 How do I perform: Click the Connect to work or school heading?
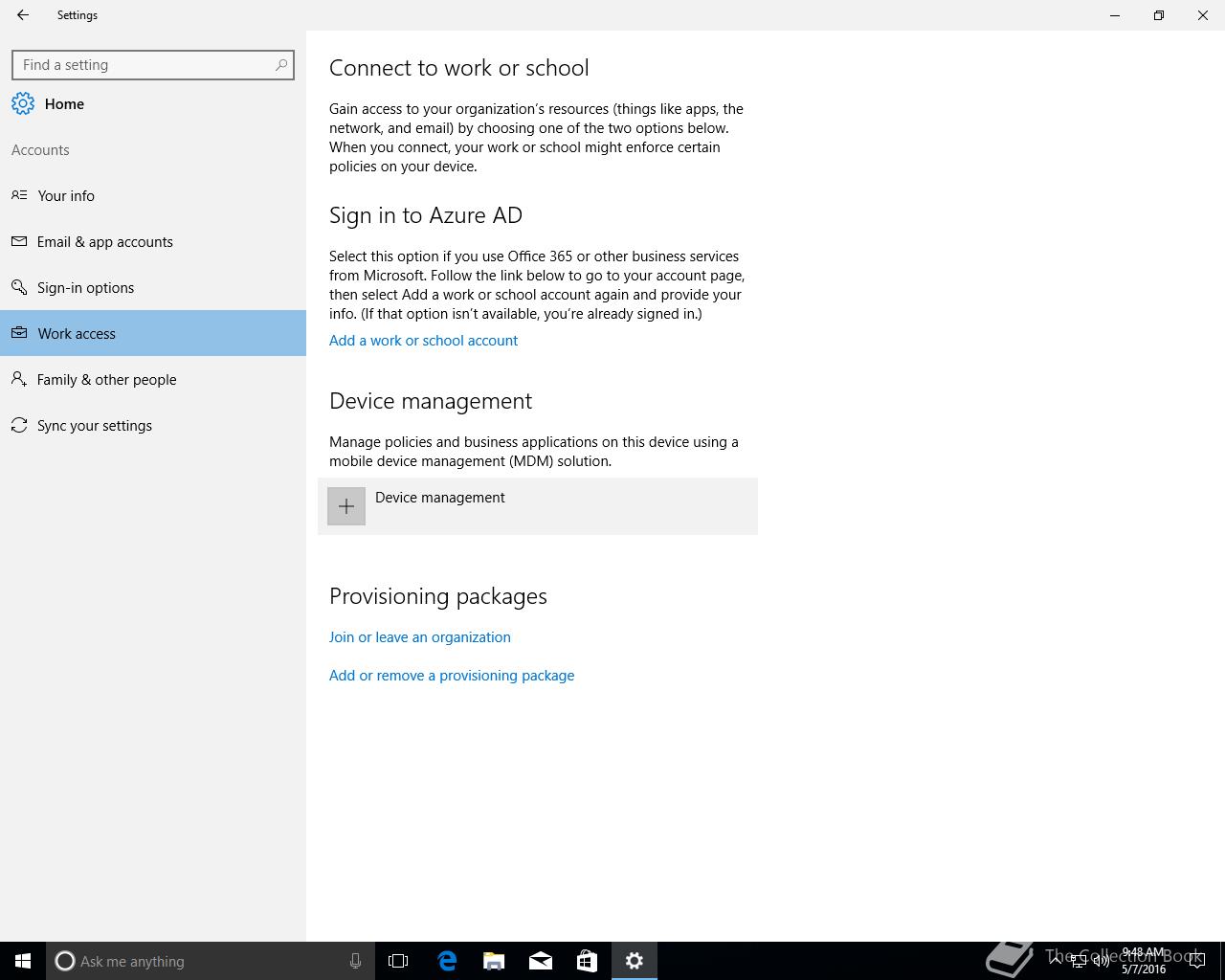pyautogui.click(x=459, y=68)
